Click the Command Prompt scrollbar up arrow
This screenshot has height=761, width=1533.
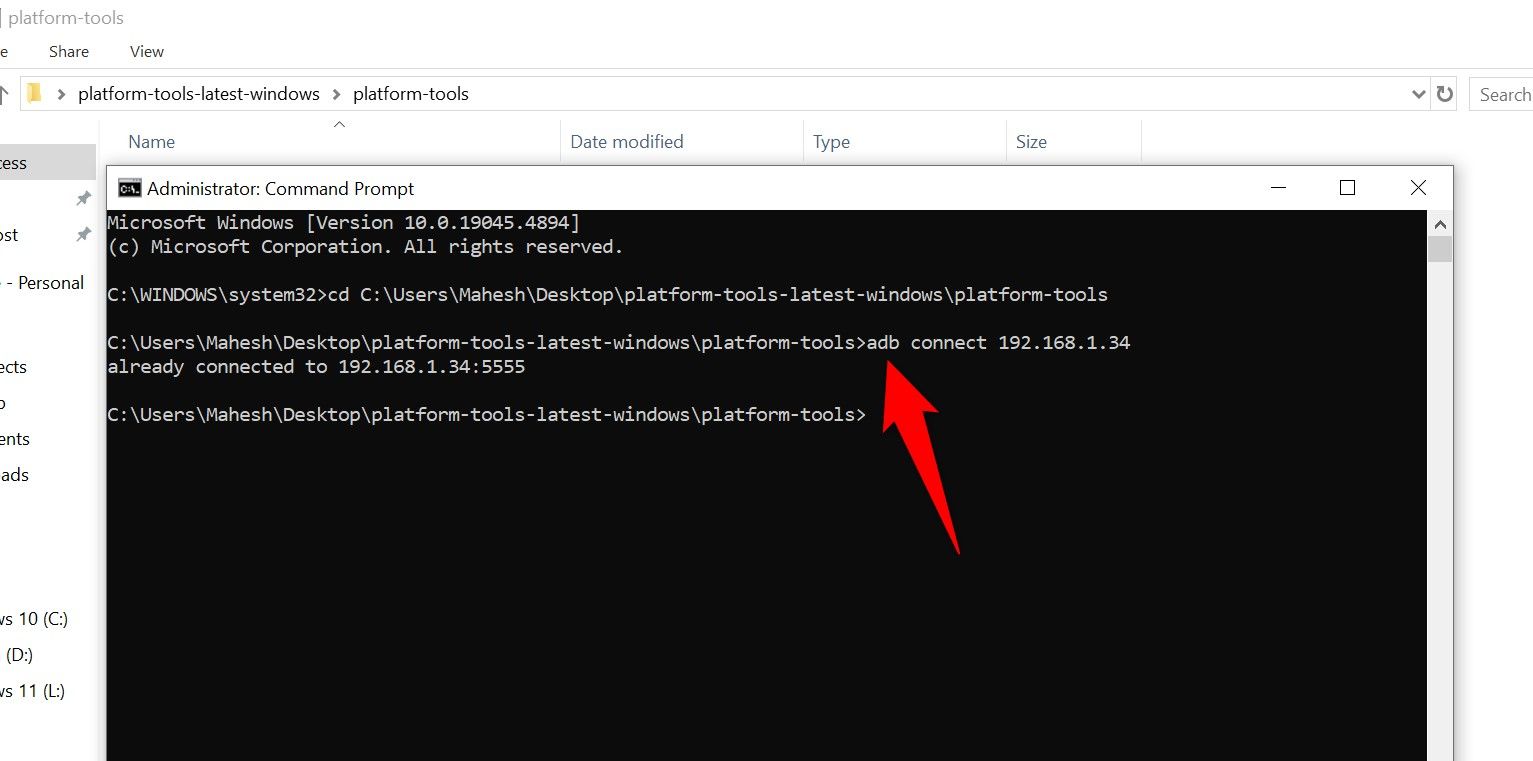(1440, 223)
